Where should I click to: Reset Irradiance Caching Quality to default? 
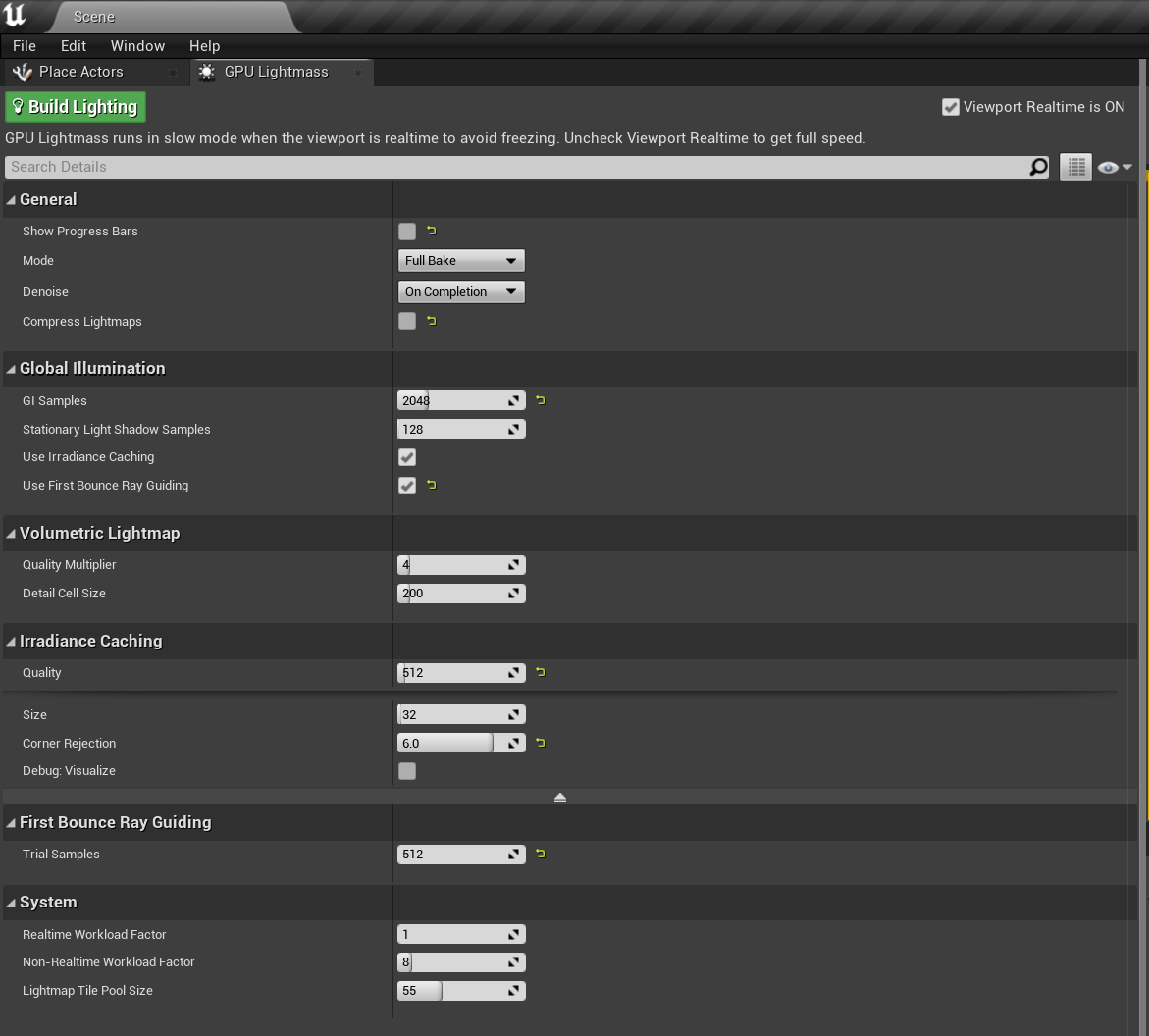pos(541,672)
